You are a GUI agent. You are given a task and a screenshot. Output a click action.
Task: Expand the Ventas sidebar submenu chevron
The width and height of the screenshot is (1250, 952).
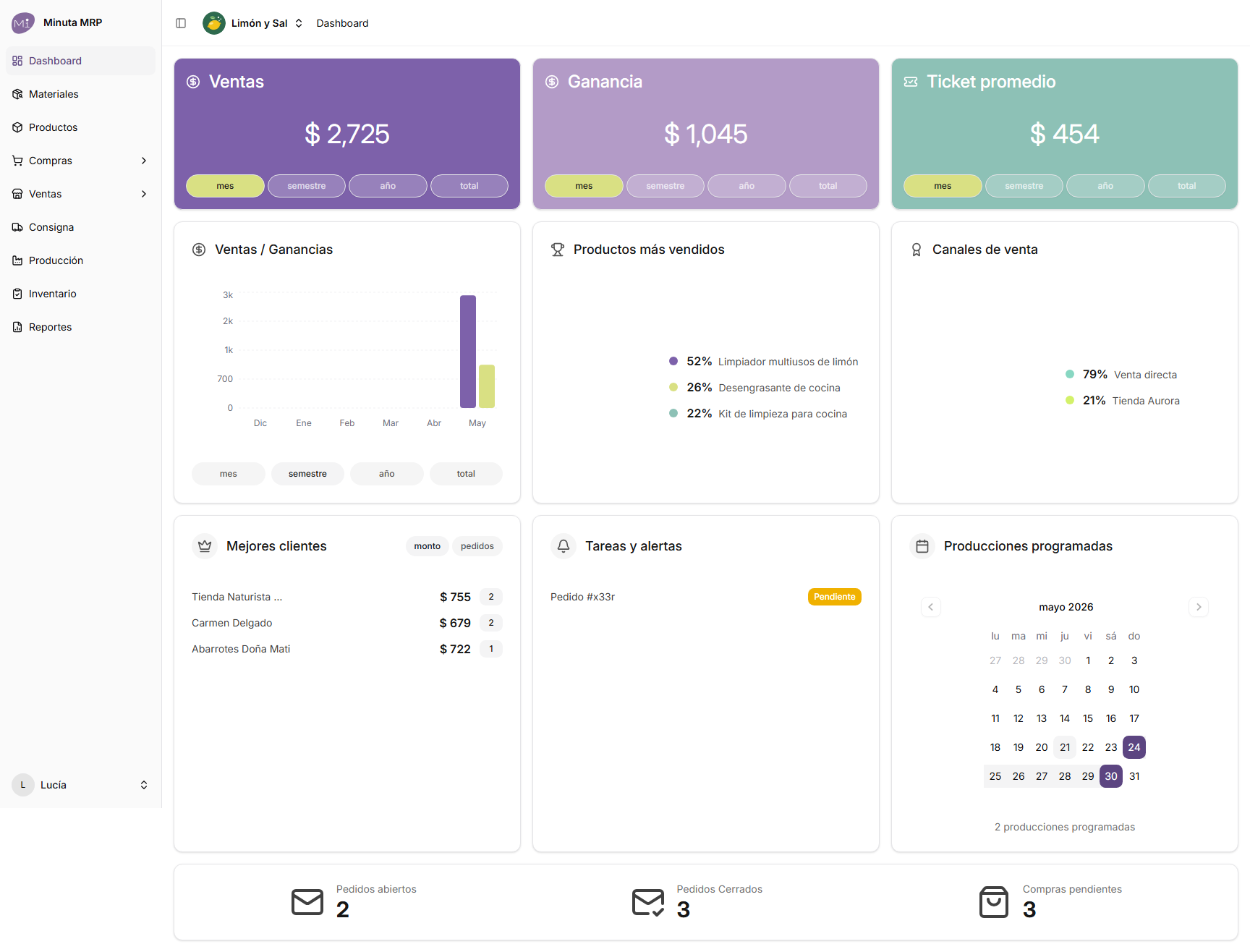click(x=144, y=194)
